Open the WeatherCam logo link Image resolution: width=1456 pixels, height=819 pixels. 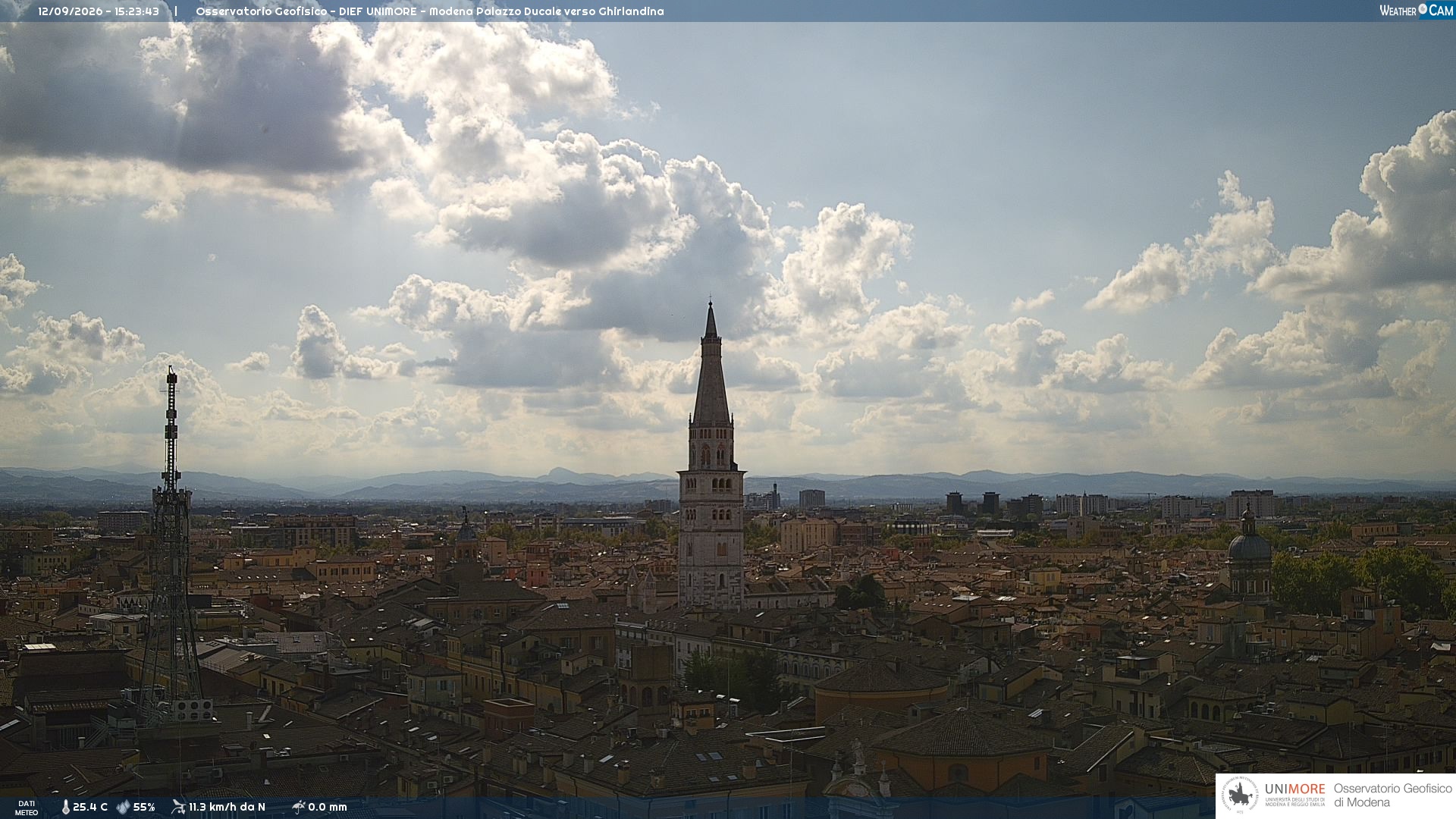[x=1416, y=11]
